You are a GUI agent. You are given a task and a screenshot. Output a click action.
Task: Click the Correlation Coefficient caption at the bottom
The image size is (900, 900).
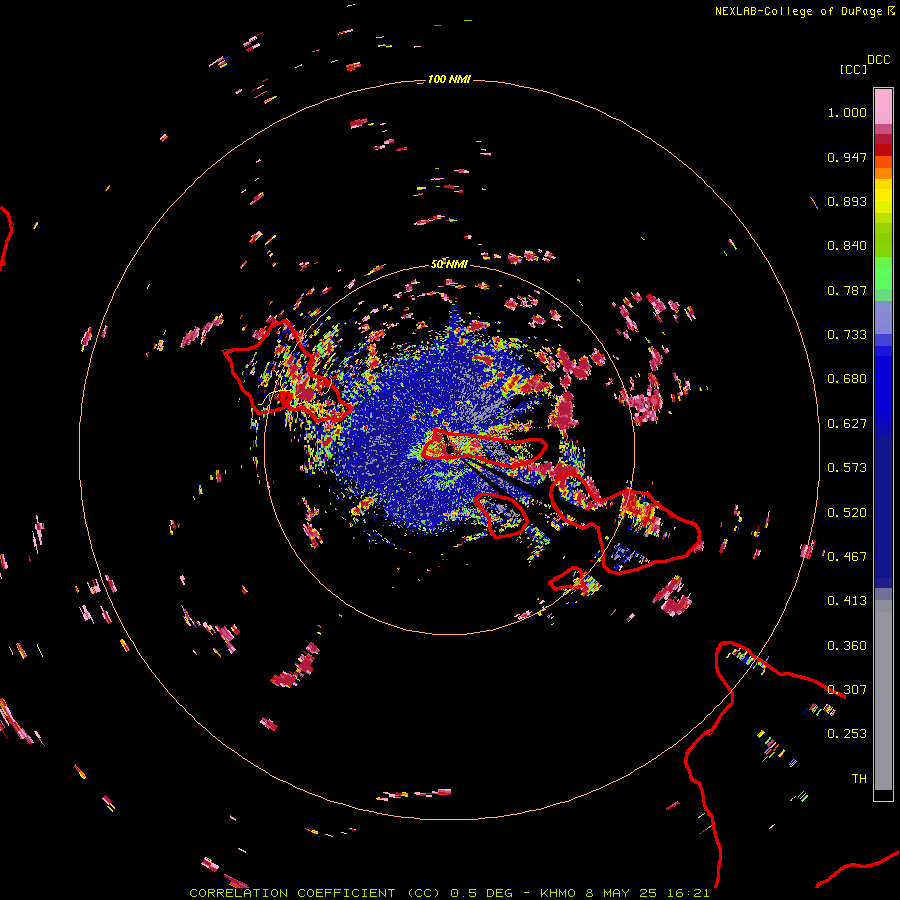click(x=449, y=893)
